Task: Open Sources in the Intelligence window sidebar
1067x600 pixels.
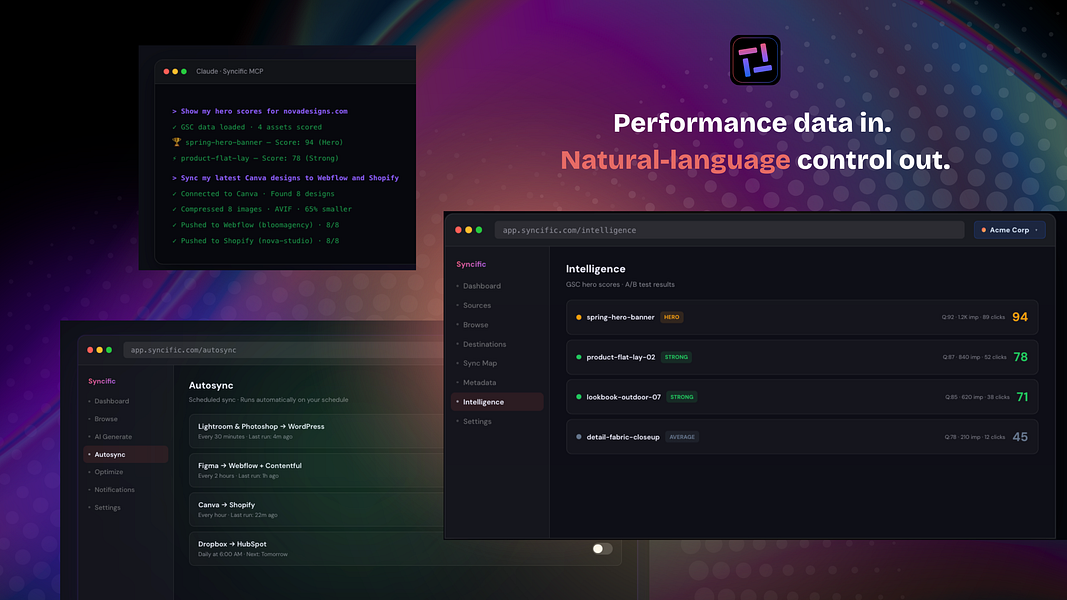Action: [477, 305]
